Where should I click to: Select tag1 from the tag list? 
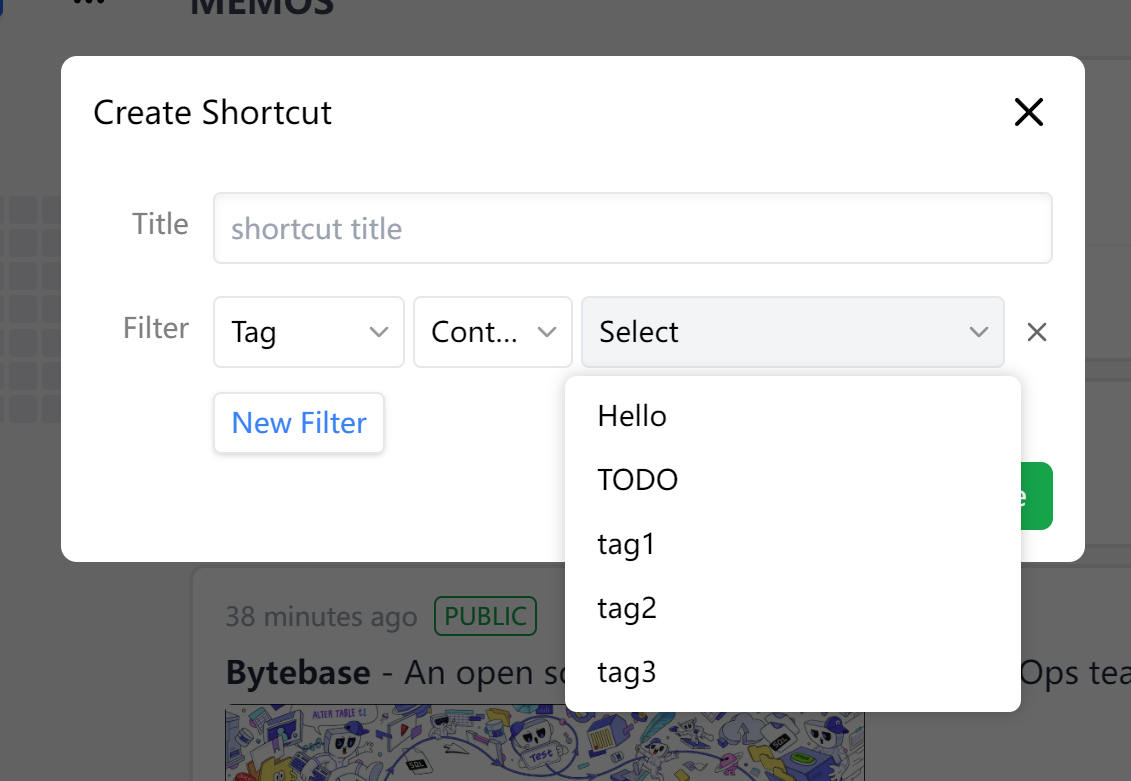coord(625,544)
